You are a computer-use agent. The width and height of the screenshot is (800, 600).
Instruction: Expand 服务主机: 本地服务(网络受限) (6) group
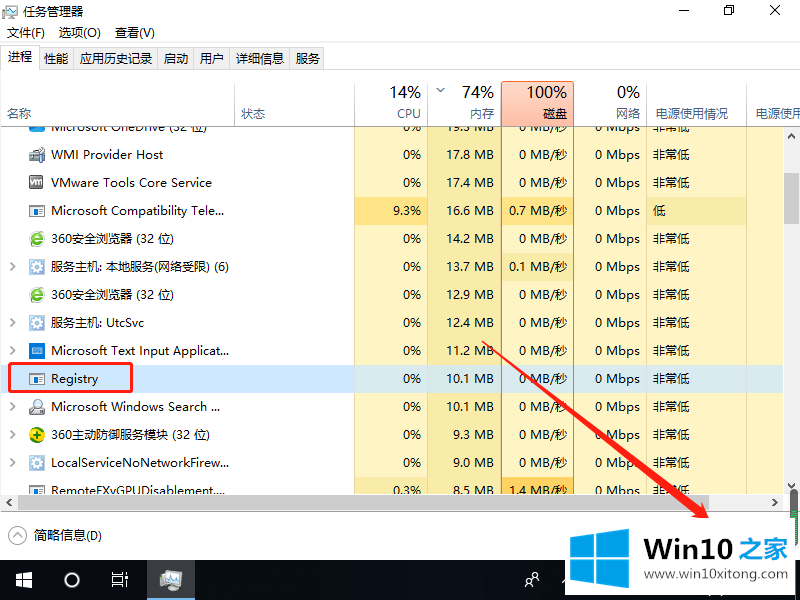click(x=13, y=266)
